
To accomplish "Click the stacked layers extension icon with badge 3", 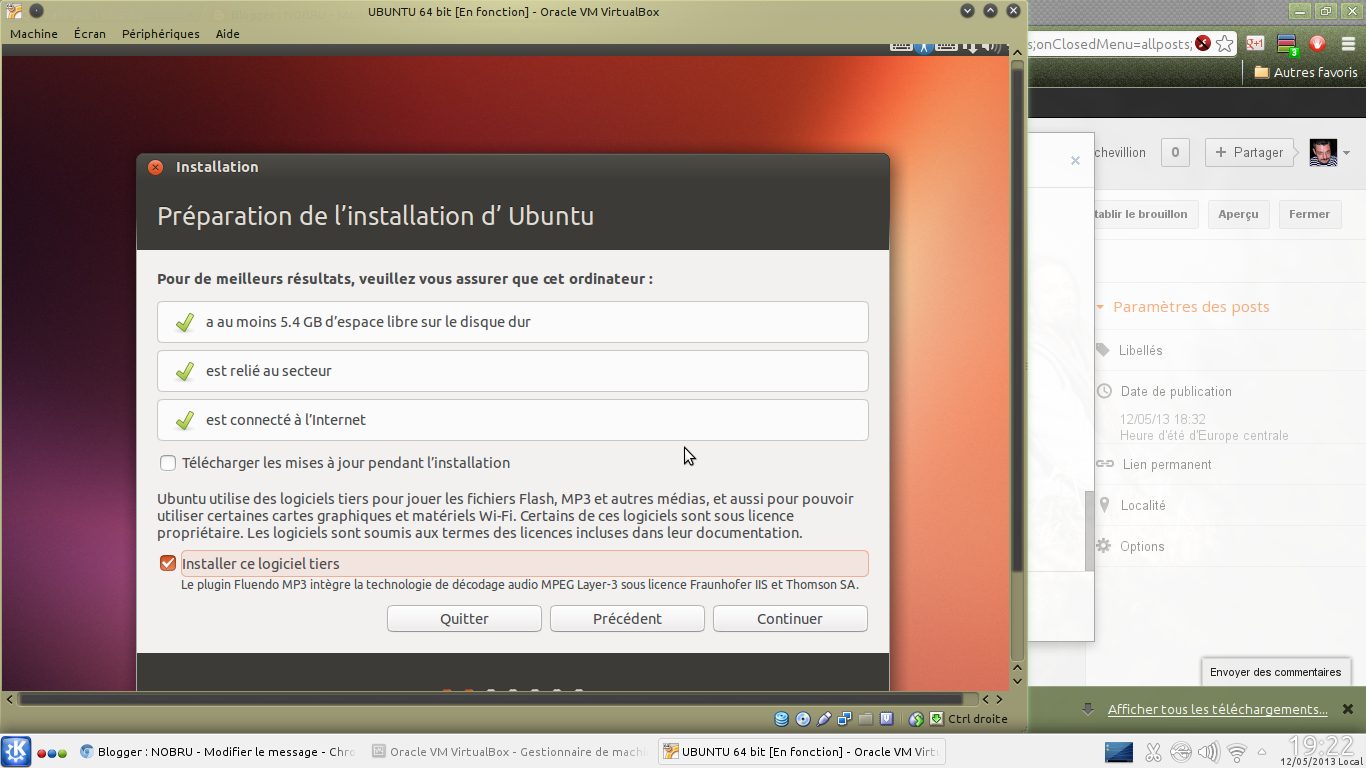I will pyautogui.click(x=1288, y=44).
